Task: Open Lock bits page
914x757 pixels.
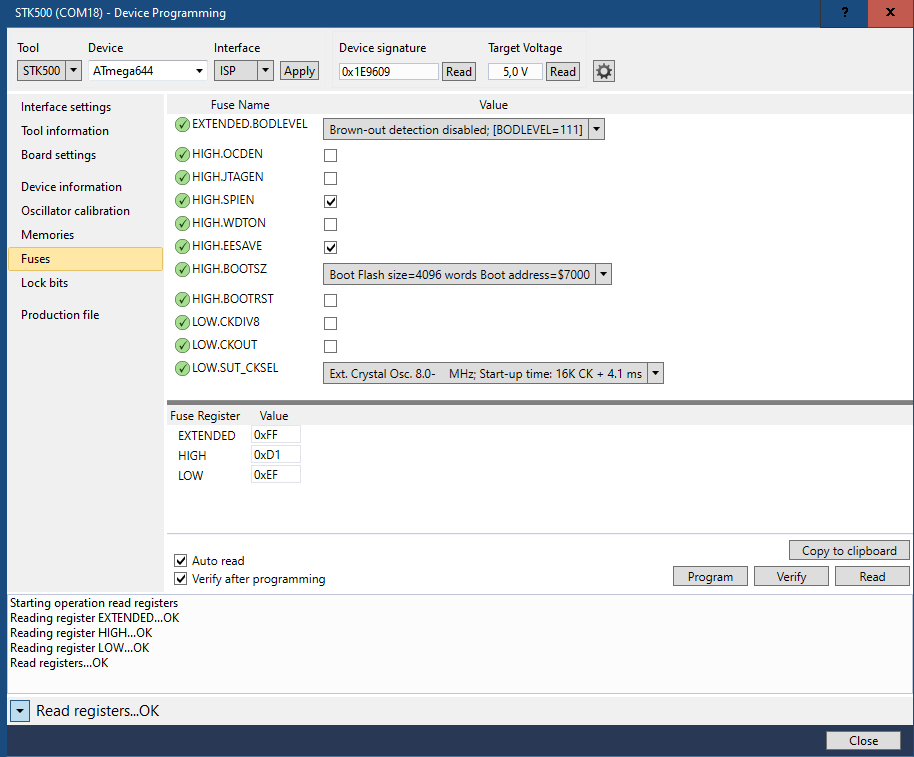Action: pyautogui.click(x=44, y=283)
